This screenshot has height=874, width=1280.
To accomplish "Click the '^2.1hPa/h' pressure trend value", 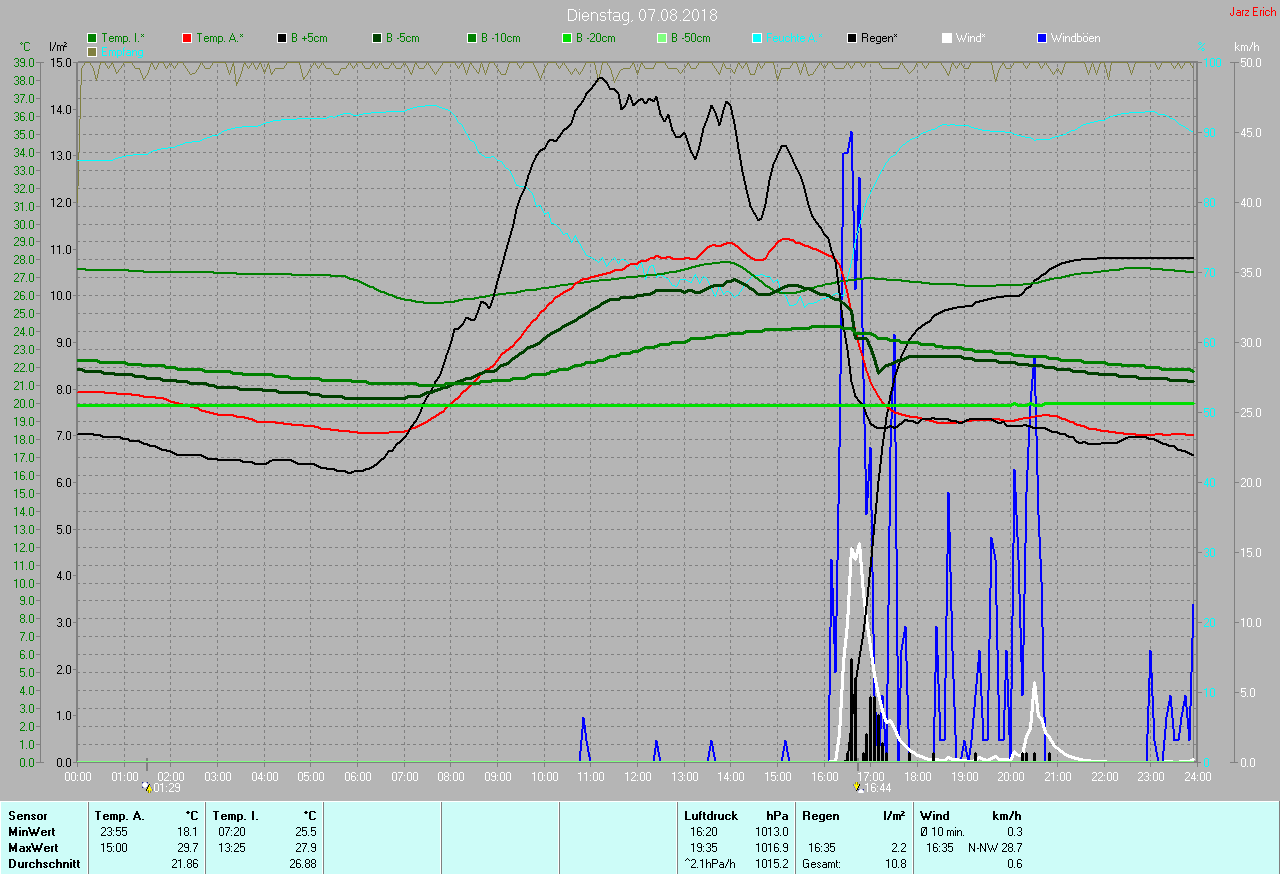I will click(x=712, y=864).
